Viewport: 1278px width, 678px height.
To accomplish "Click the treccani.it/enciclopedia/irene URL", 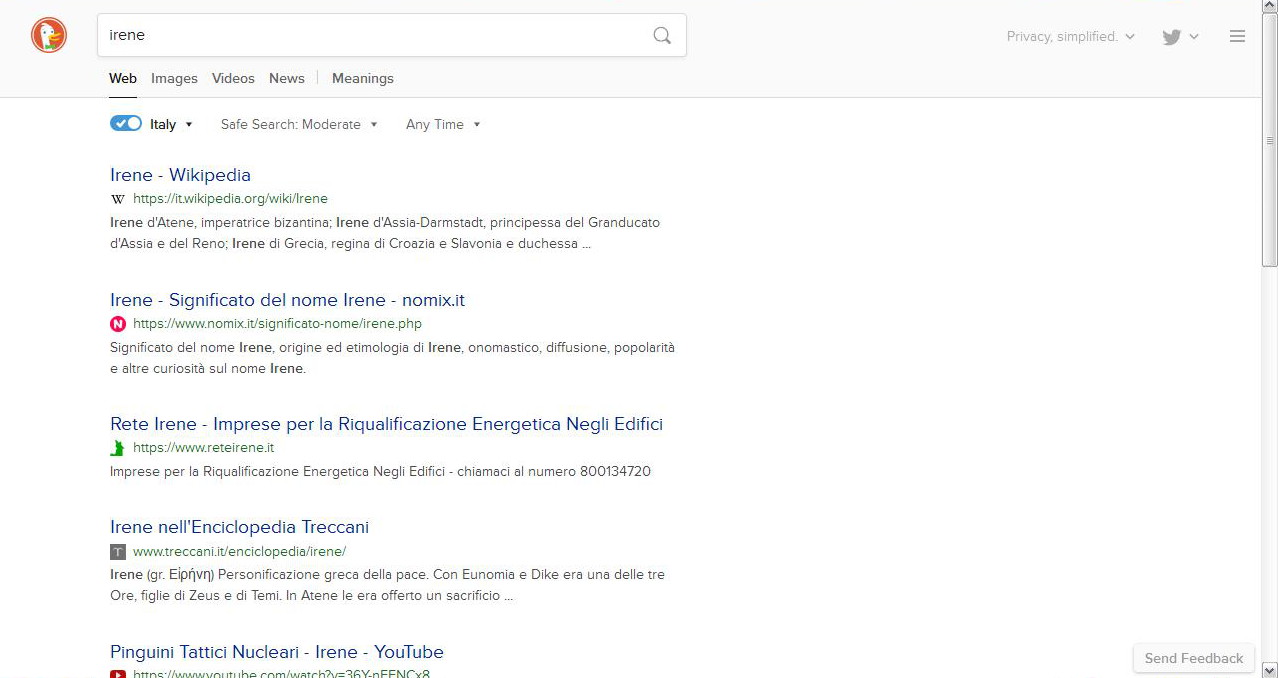I will point(239,551).
